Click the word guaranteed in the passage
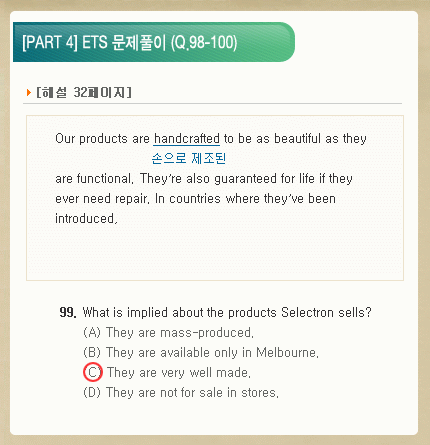This screenshot has height=445, width=430. click(x=245, y=179)
